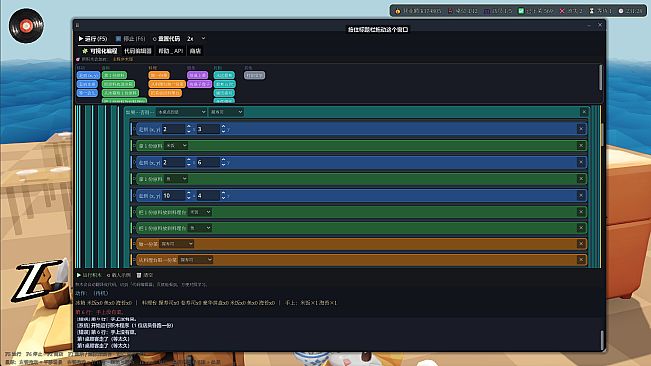This screenshot has width=651, height=366.
Task: Step the x value in the move-to 2, 6 block
Action: click(188, 162)
